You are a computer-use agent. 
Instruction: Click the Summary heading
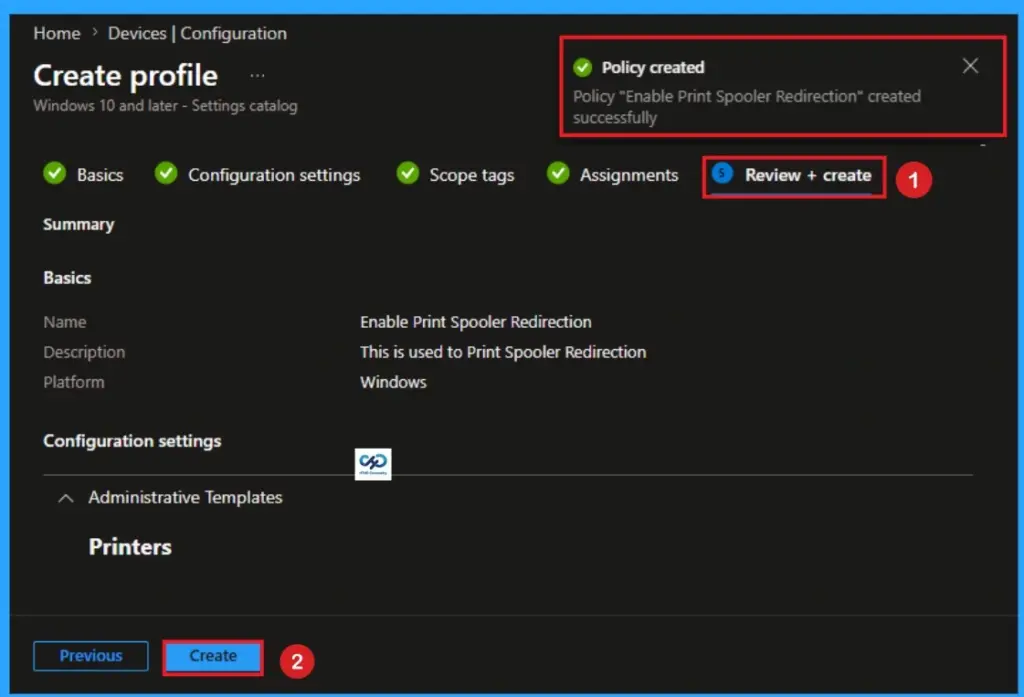point(78,225)
